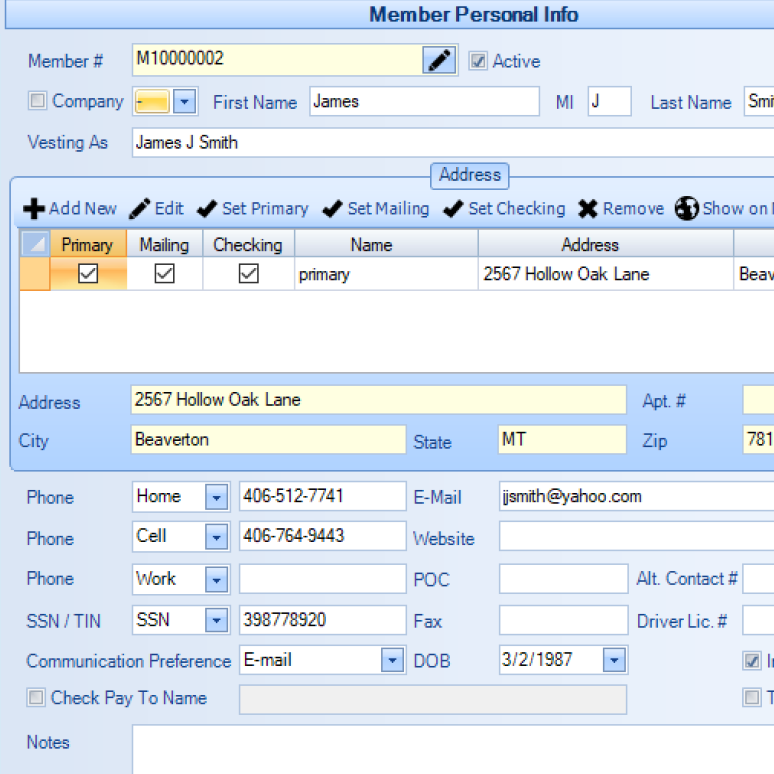
Task: Open the DOB date picker dropdown
Action: (x=614, y=661)
